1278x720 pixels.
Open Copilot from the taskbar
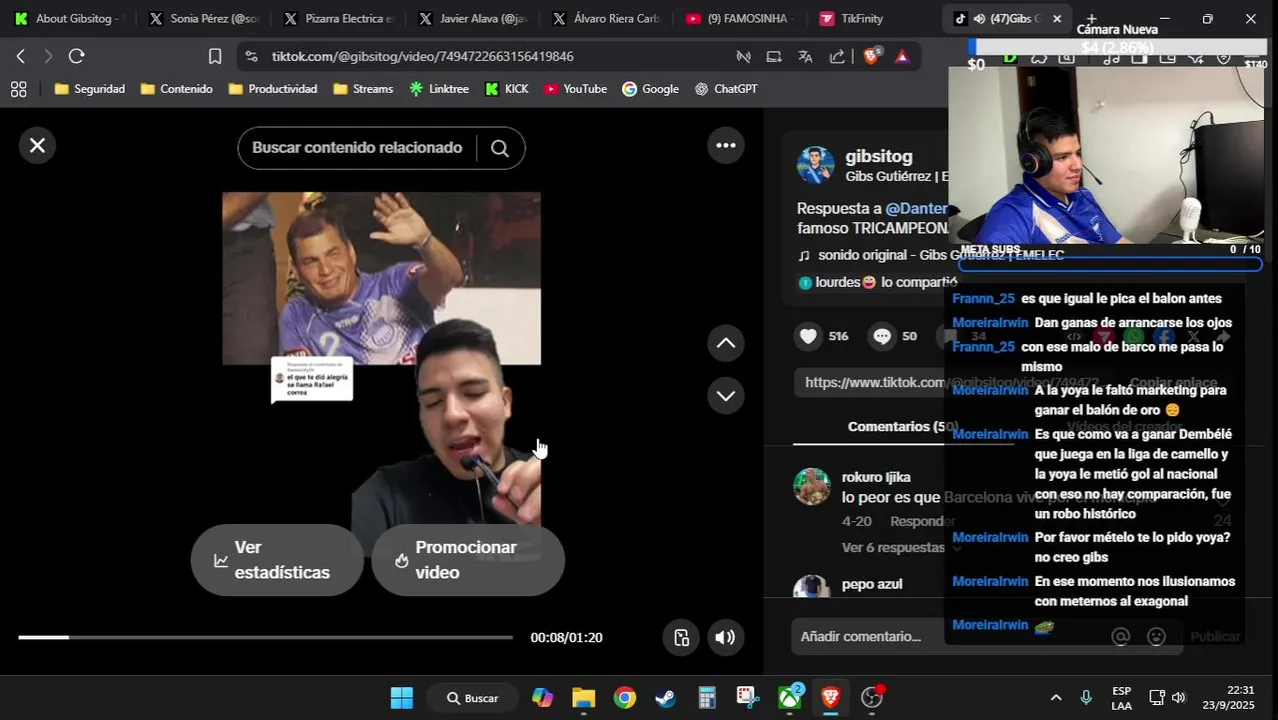[x=542, y=698]
